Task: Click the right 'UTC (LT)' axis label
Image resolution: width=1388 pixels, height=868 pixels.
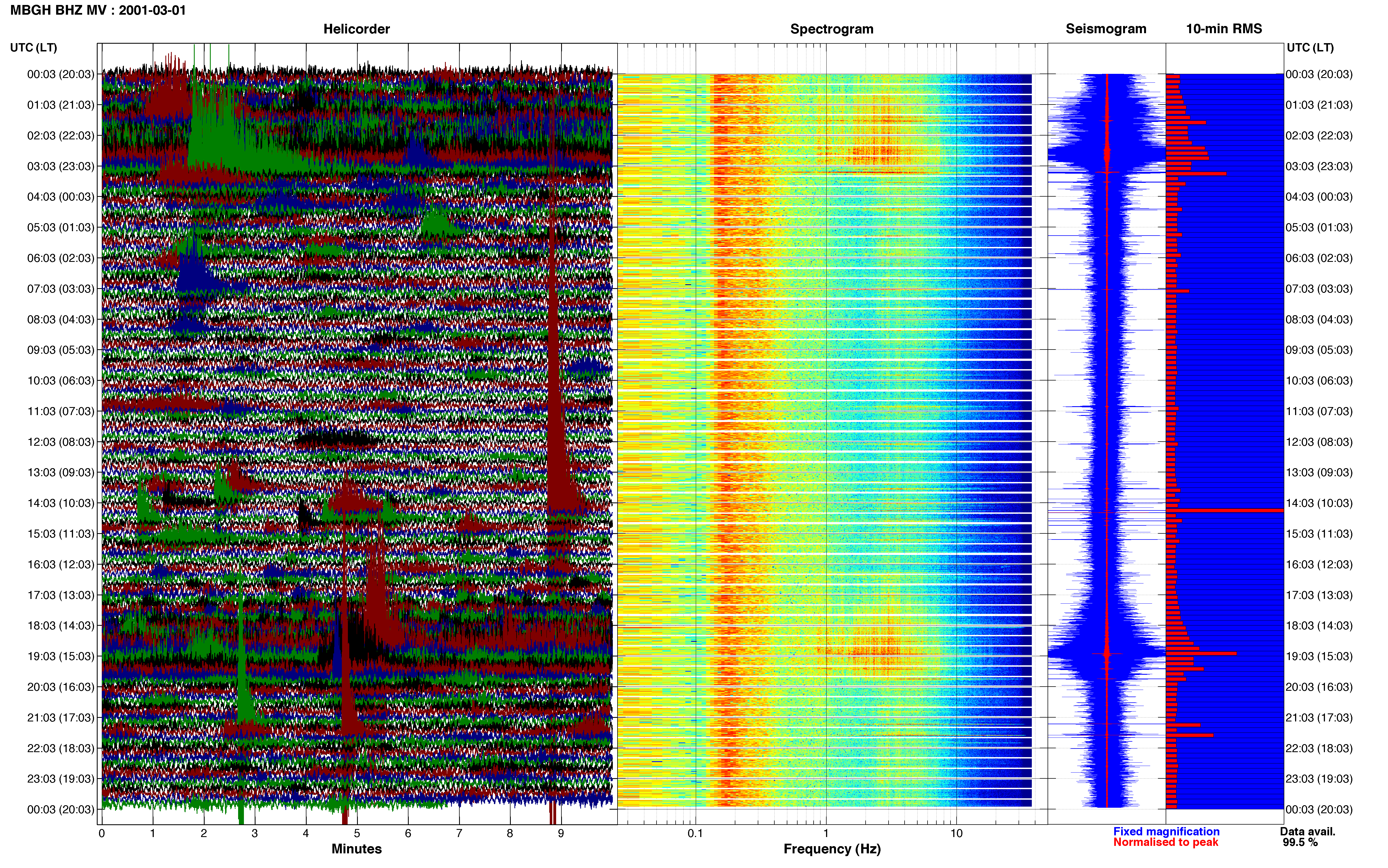Action: 1310,48
